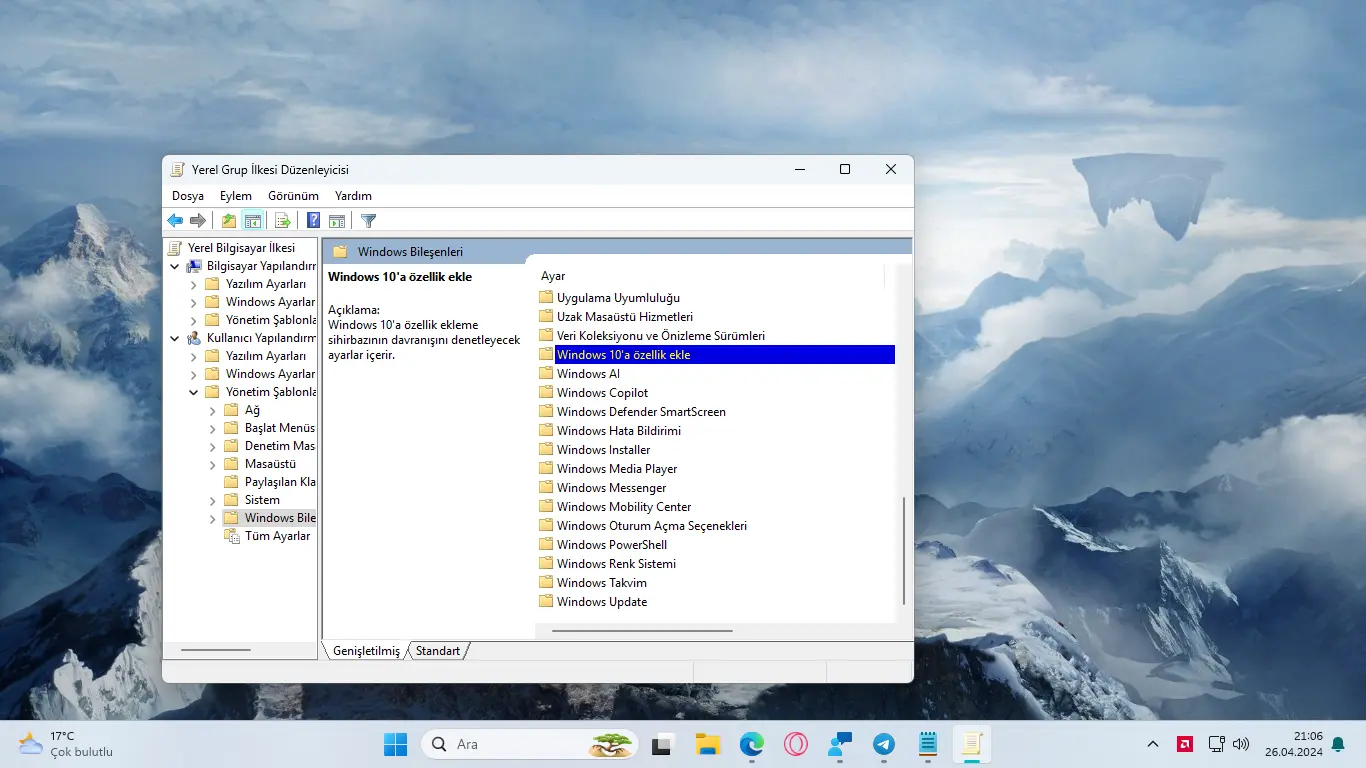The image size is (1366, 768).
Task: Open the weather widget showing 17°C
Action: [66, 744]
